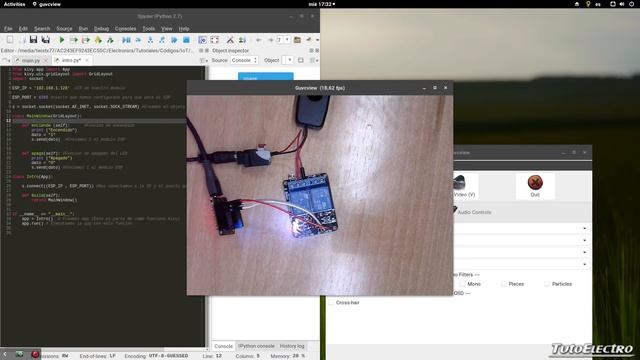This screenshot has height=360, width=640.
Task: Save the current file with Save icon
Action: pyautogui.click(x=33, y=40)
